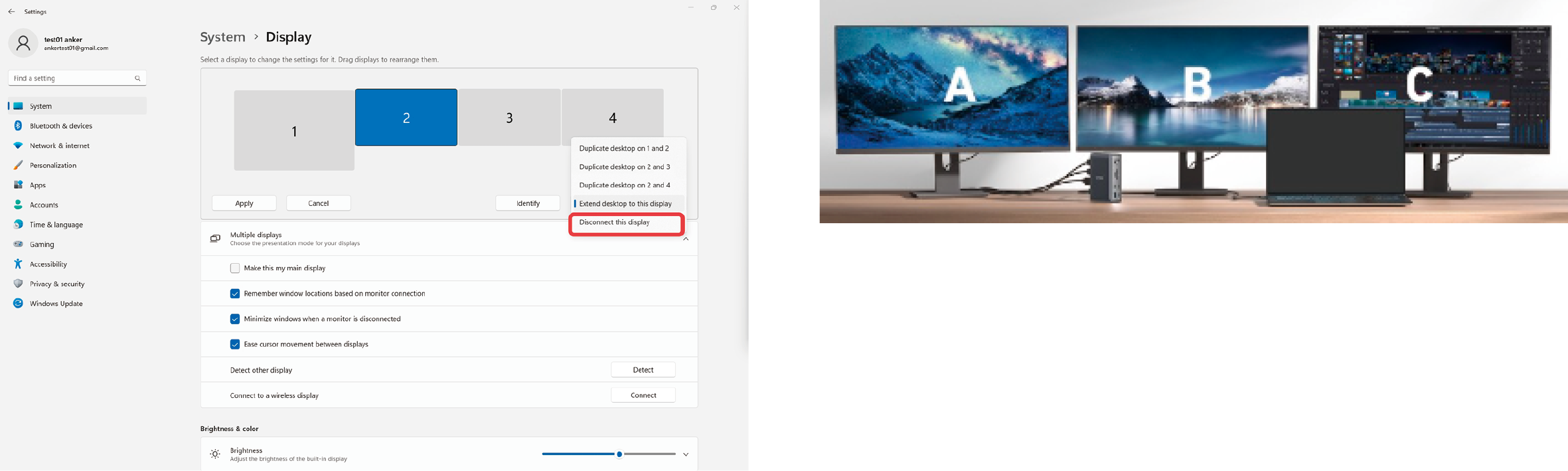Select display 3 in the arrangement
This screenshot has height=471, width=1568.
509,118
